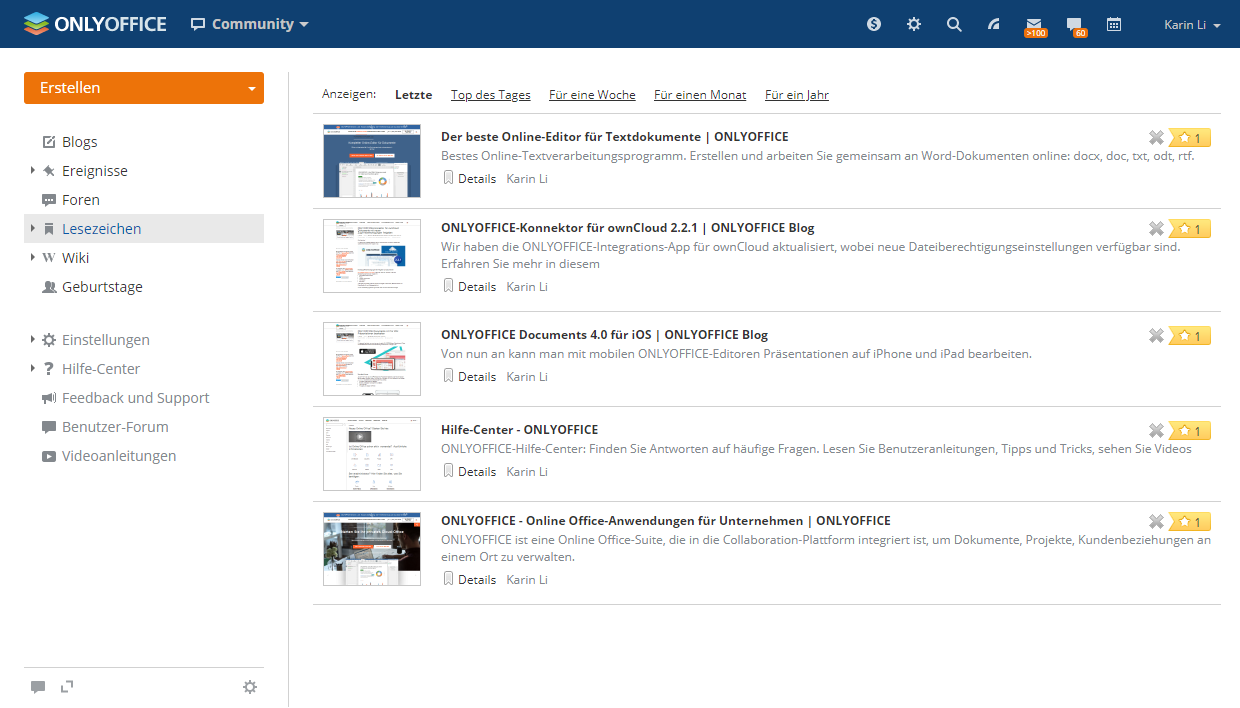Select Für eine Woche filter

point(592,95)
